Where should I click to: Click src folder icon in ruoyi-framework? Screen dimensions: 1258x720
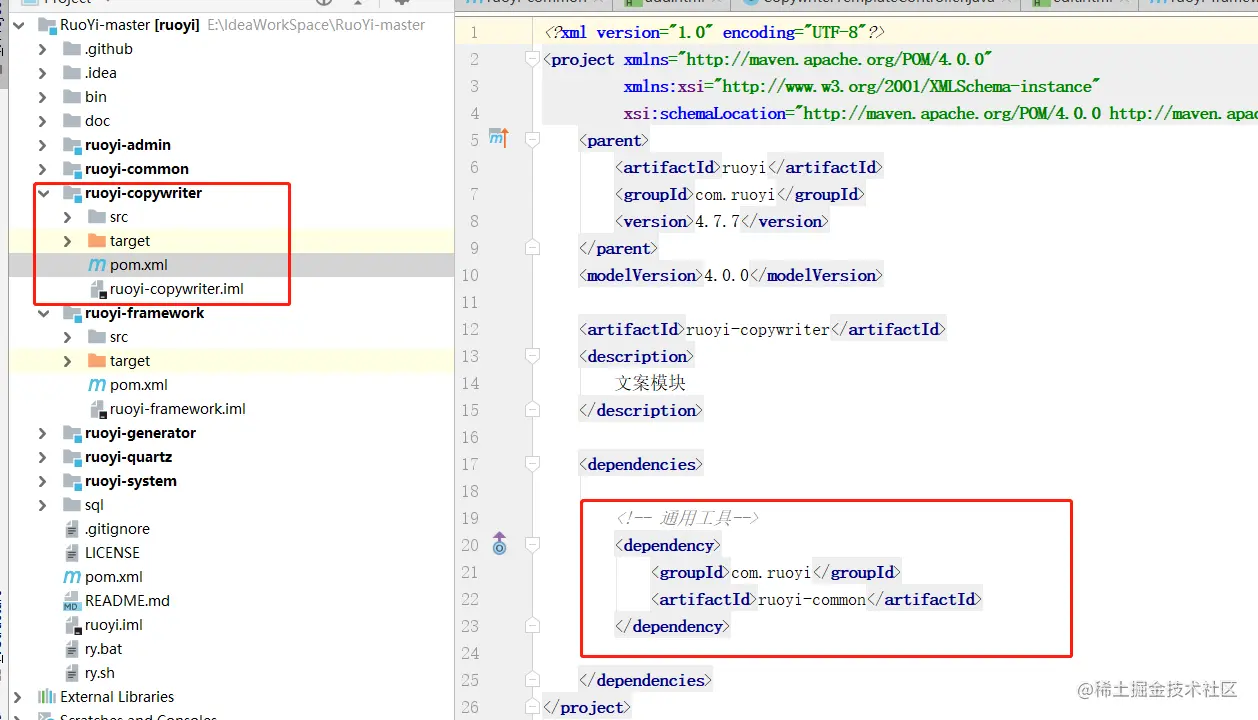pos(96,337)
